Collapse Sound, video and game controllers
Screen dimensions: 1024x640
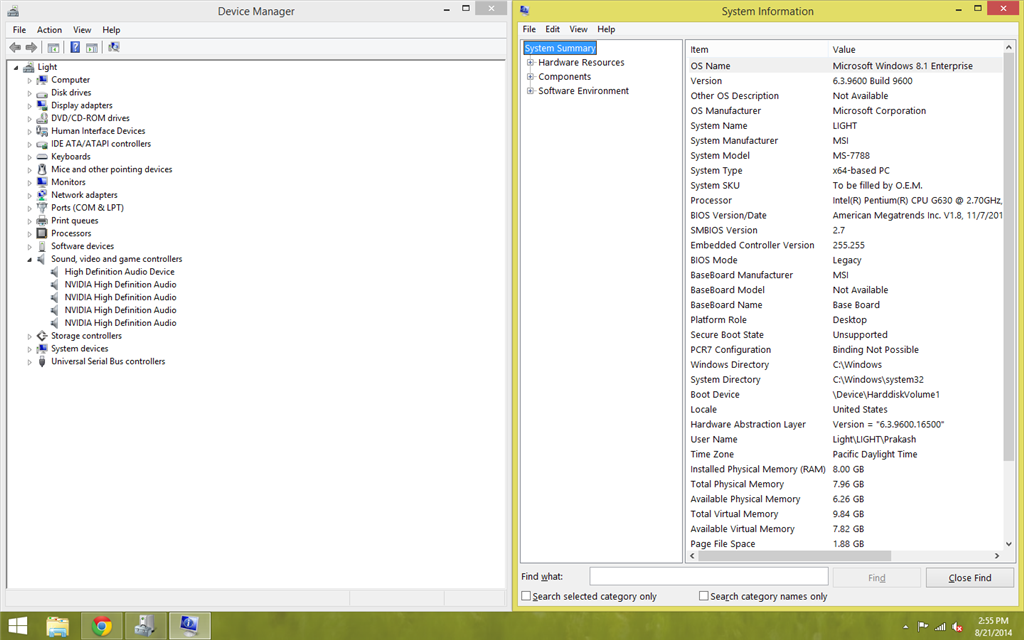29,260
